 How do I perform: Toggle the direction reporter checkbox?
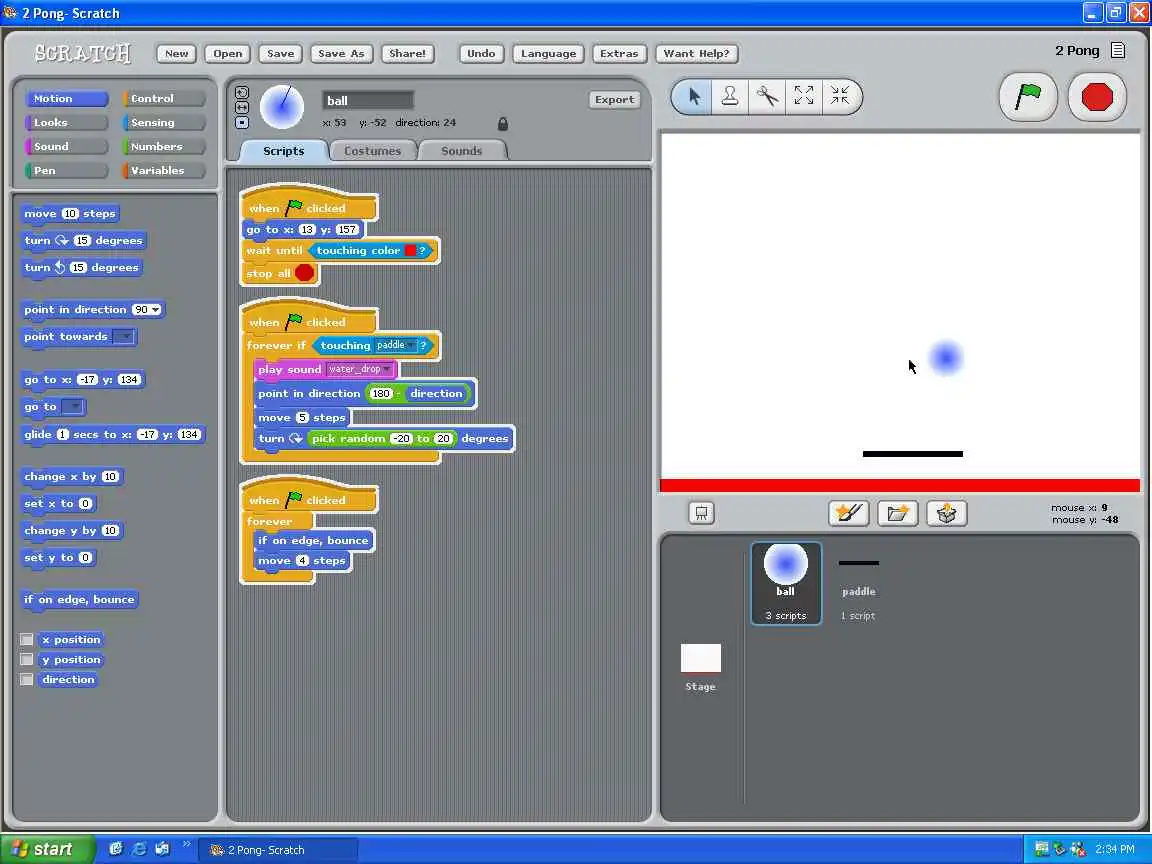point(26,679)
